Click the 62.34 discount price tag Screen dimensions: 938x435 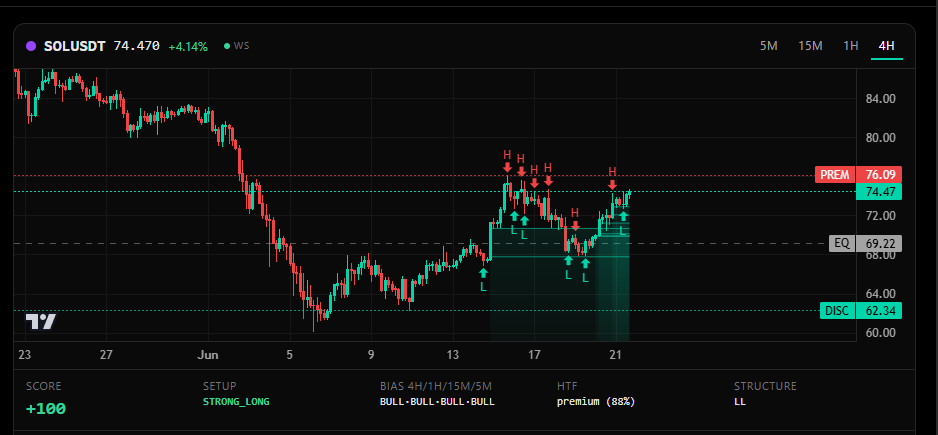(x=879, y=311)
